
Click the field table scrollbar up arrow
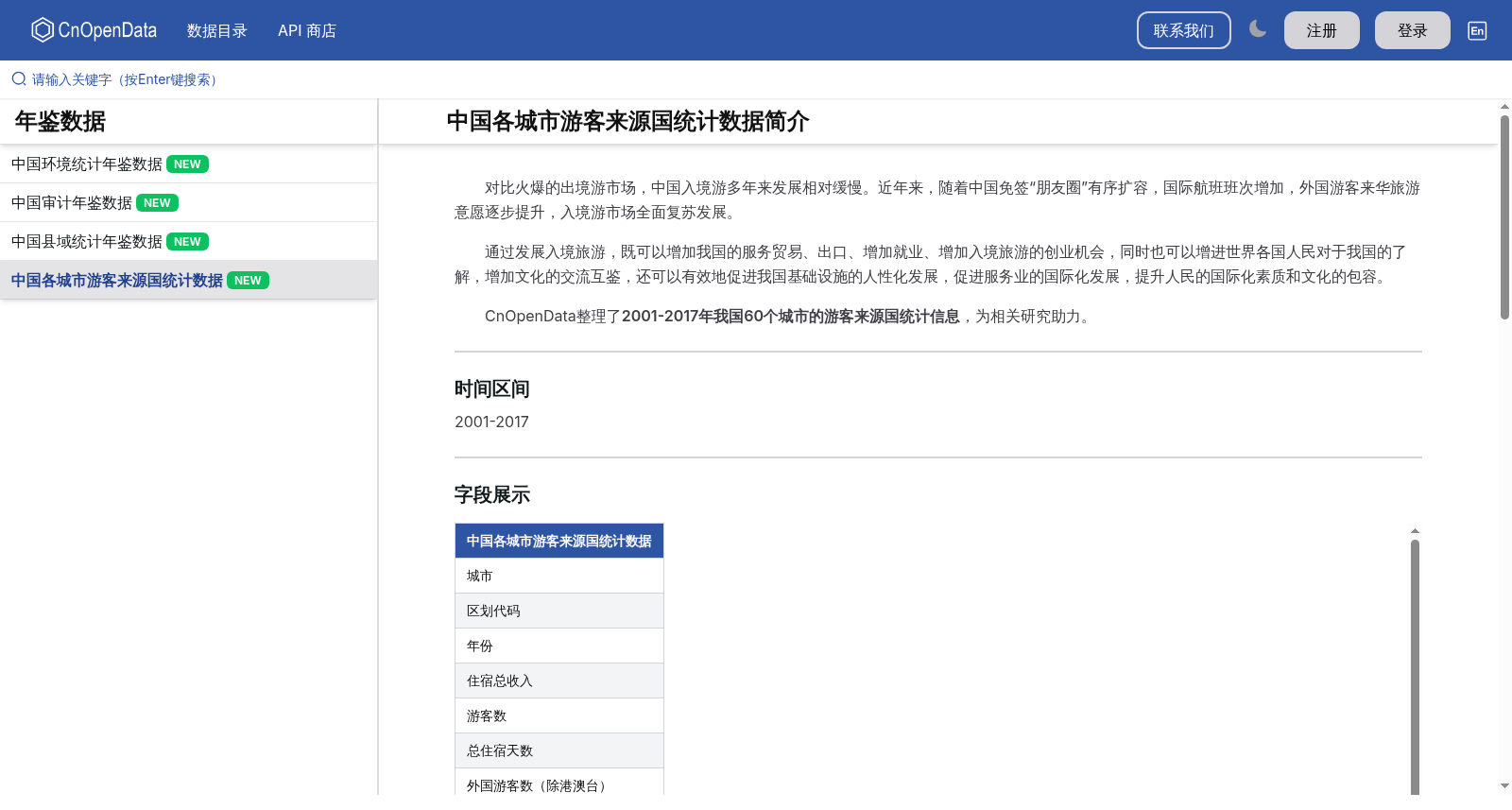(x=1415, y=531)
